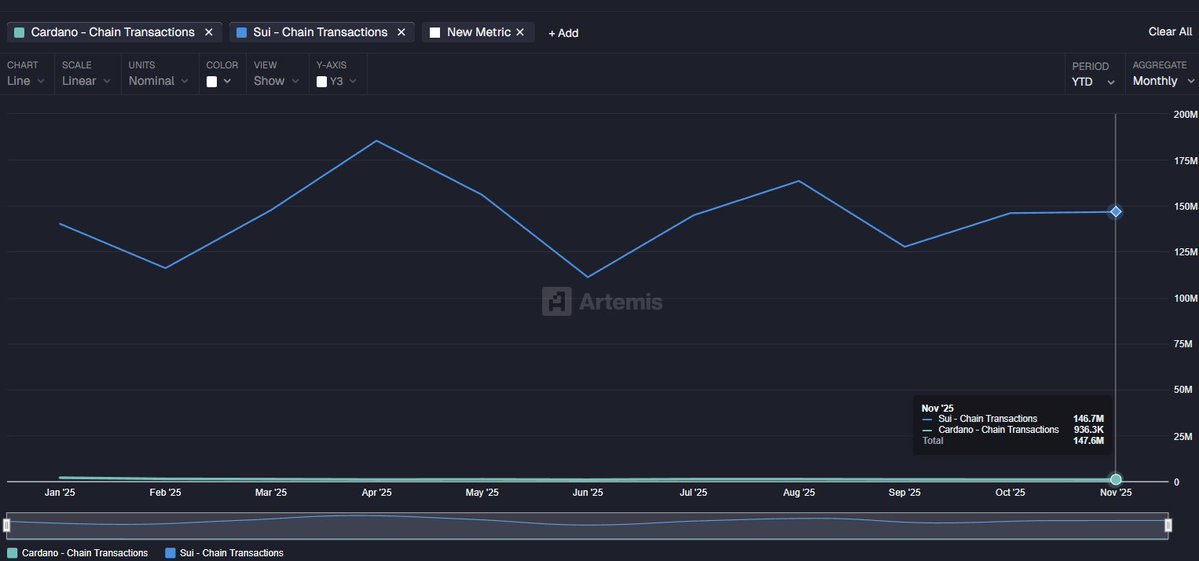This screenshot has width=1199, height=561.
Task: Open the Y-Axis Y3 dropdown
Action: [x=336, y=81]
